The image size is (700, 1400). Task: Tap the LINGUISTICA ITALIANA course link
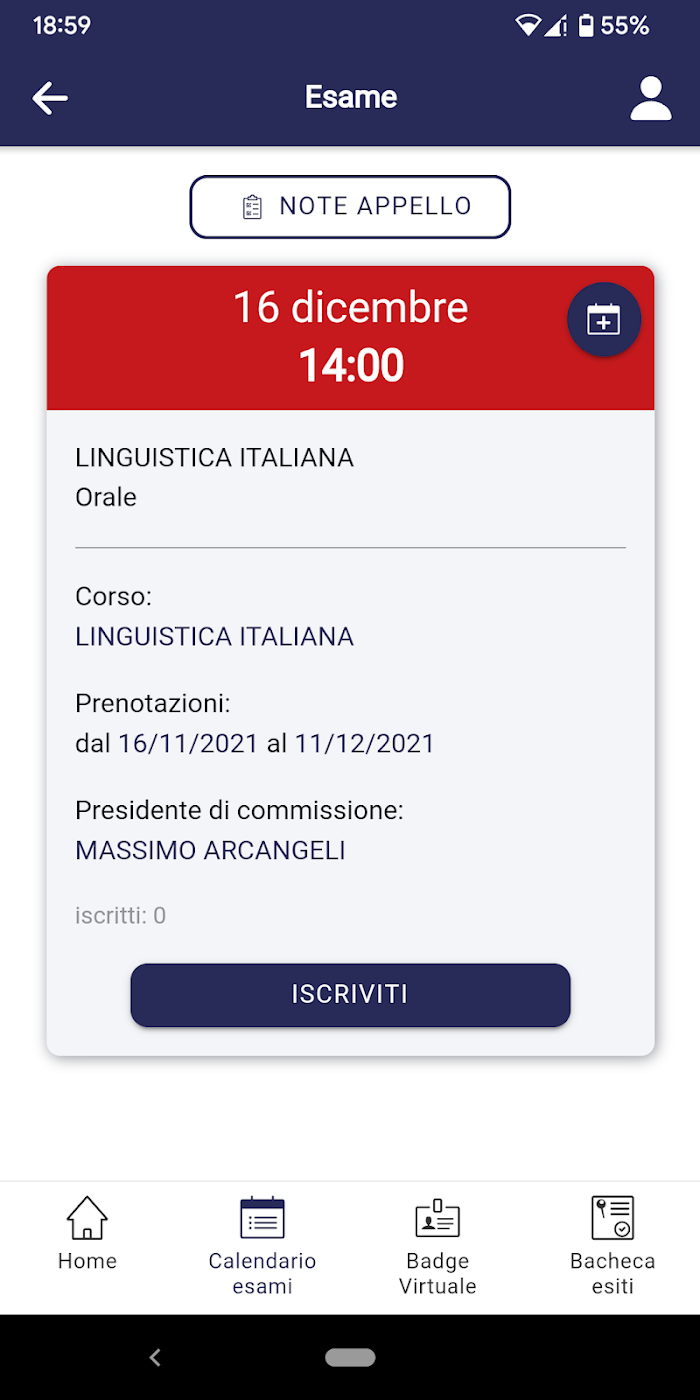click(214, 637)
